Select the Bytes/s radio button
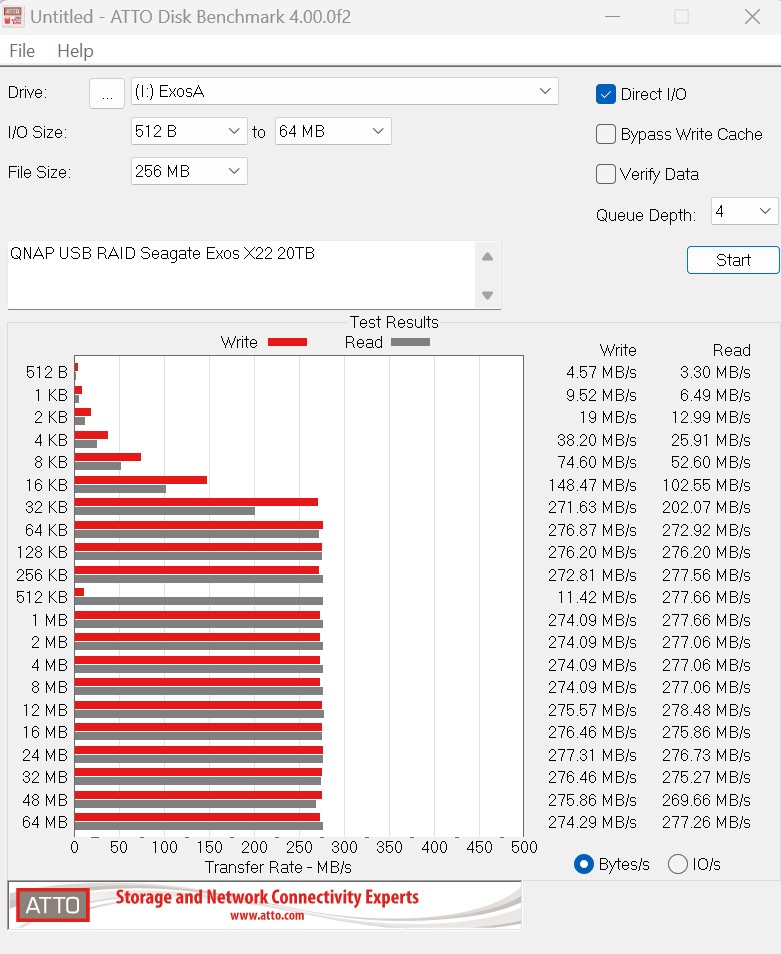The width and height of the screenshot is (781, 954). click(584, 864)
